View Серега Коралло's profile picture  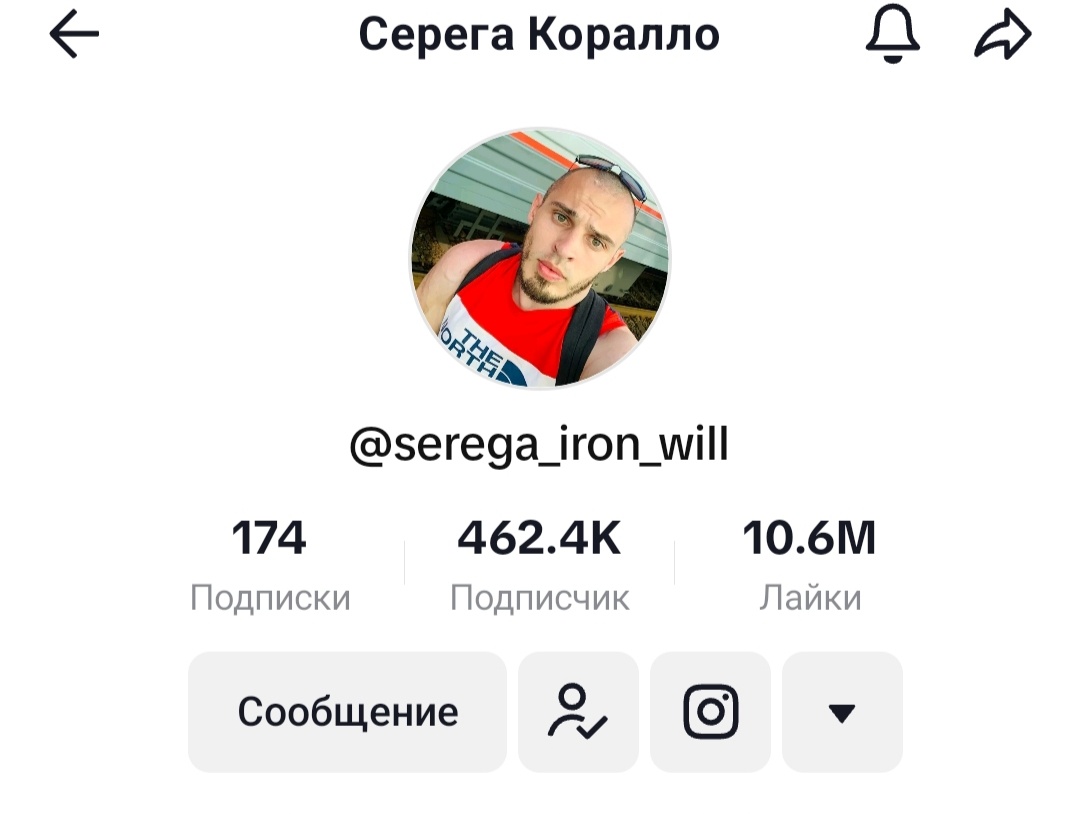(540, 259)
